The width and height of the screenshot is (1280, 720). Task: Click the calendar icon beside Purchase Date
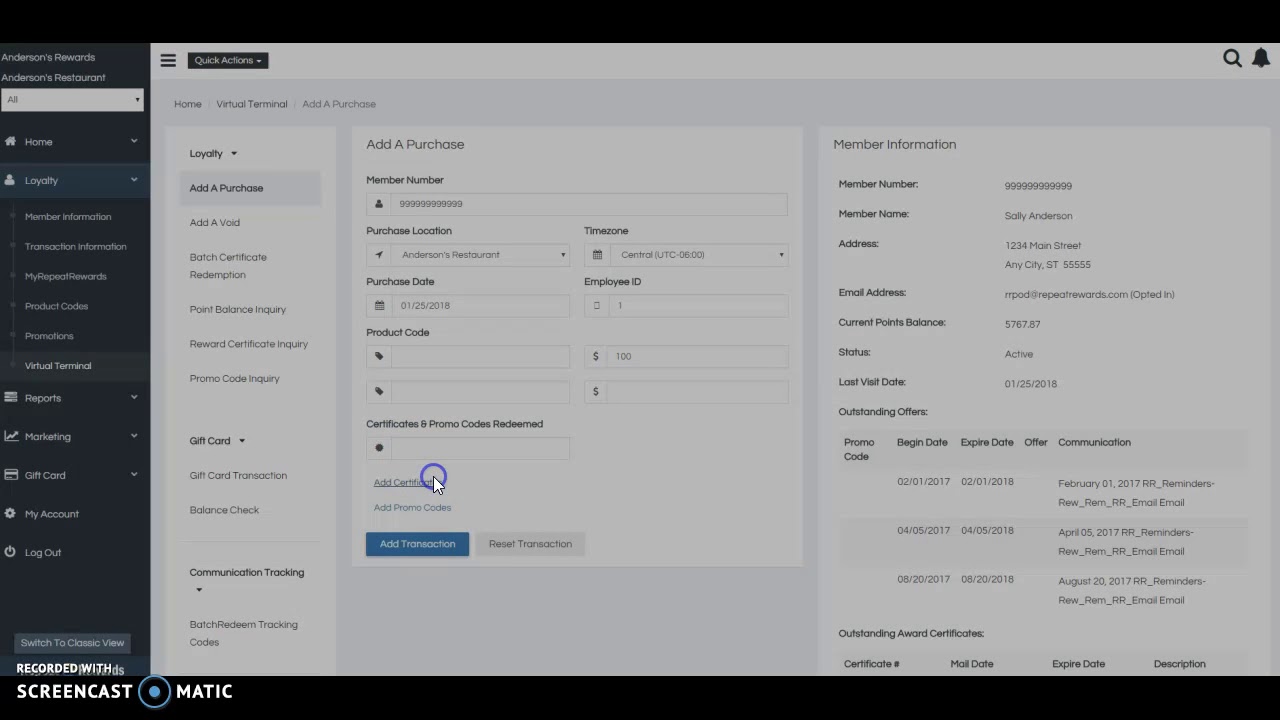379,306
